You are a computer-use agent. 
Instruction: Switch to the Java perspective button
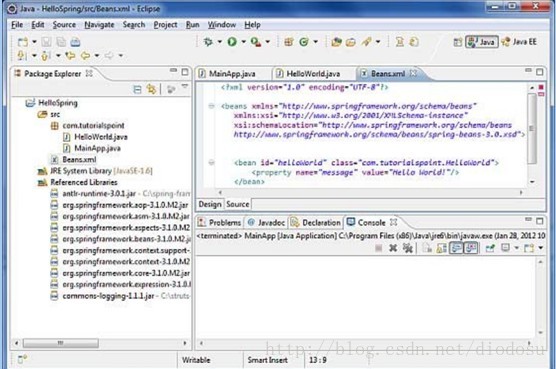(x=482, y=42)
